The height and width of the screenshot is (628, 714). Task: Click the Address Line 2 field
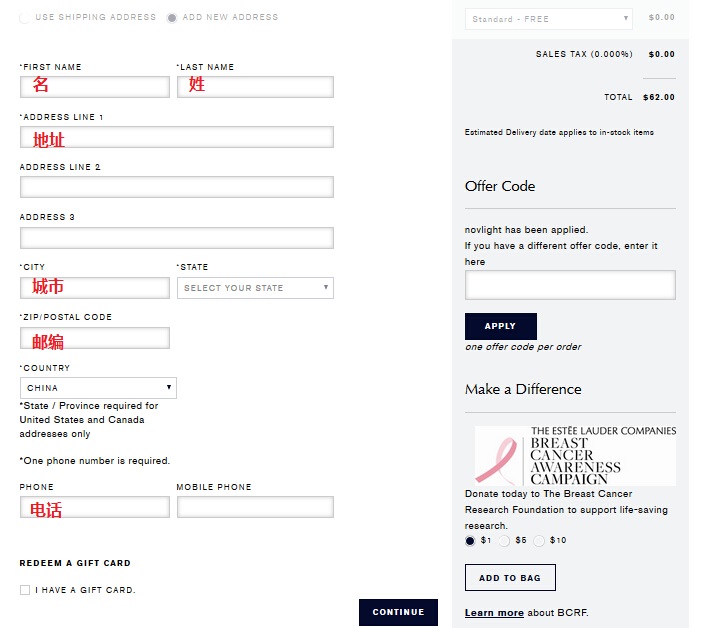click(177, 187)
